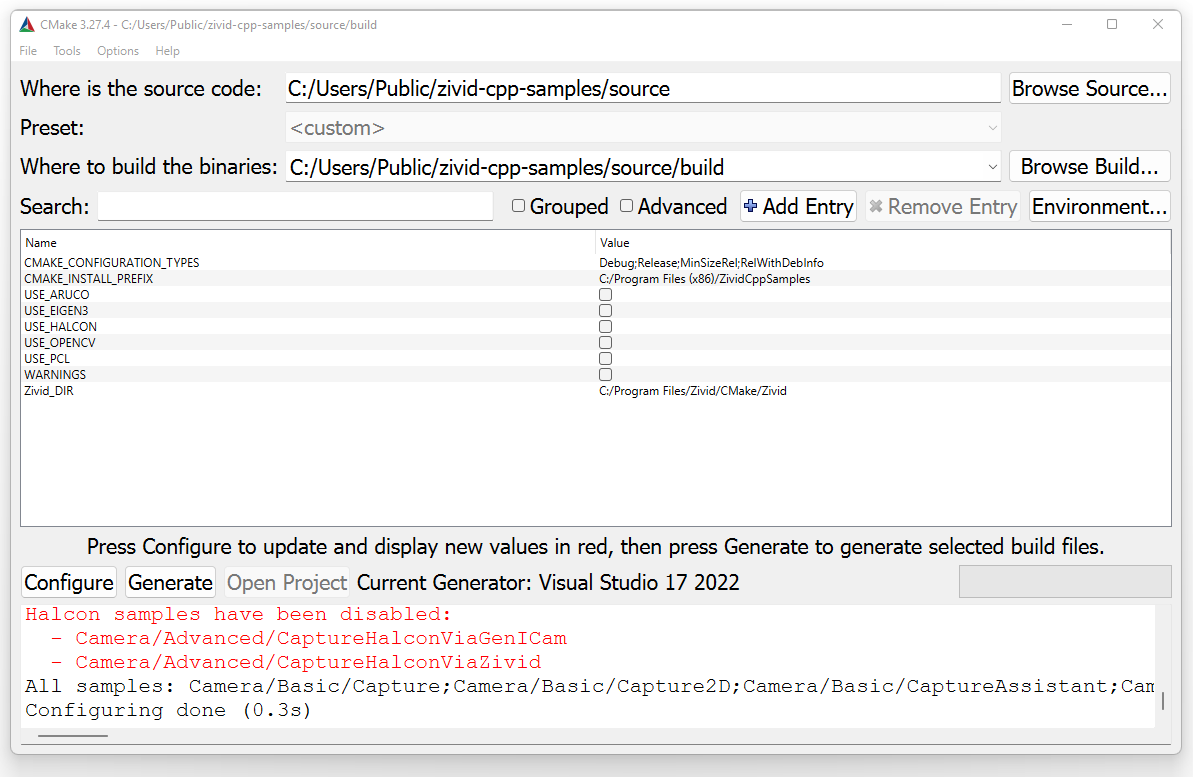Click the Browse Build button

(1089, 167)
